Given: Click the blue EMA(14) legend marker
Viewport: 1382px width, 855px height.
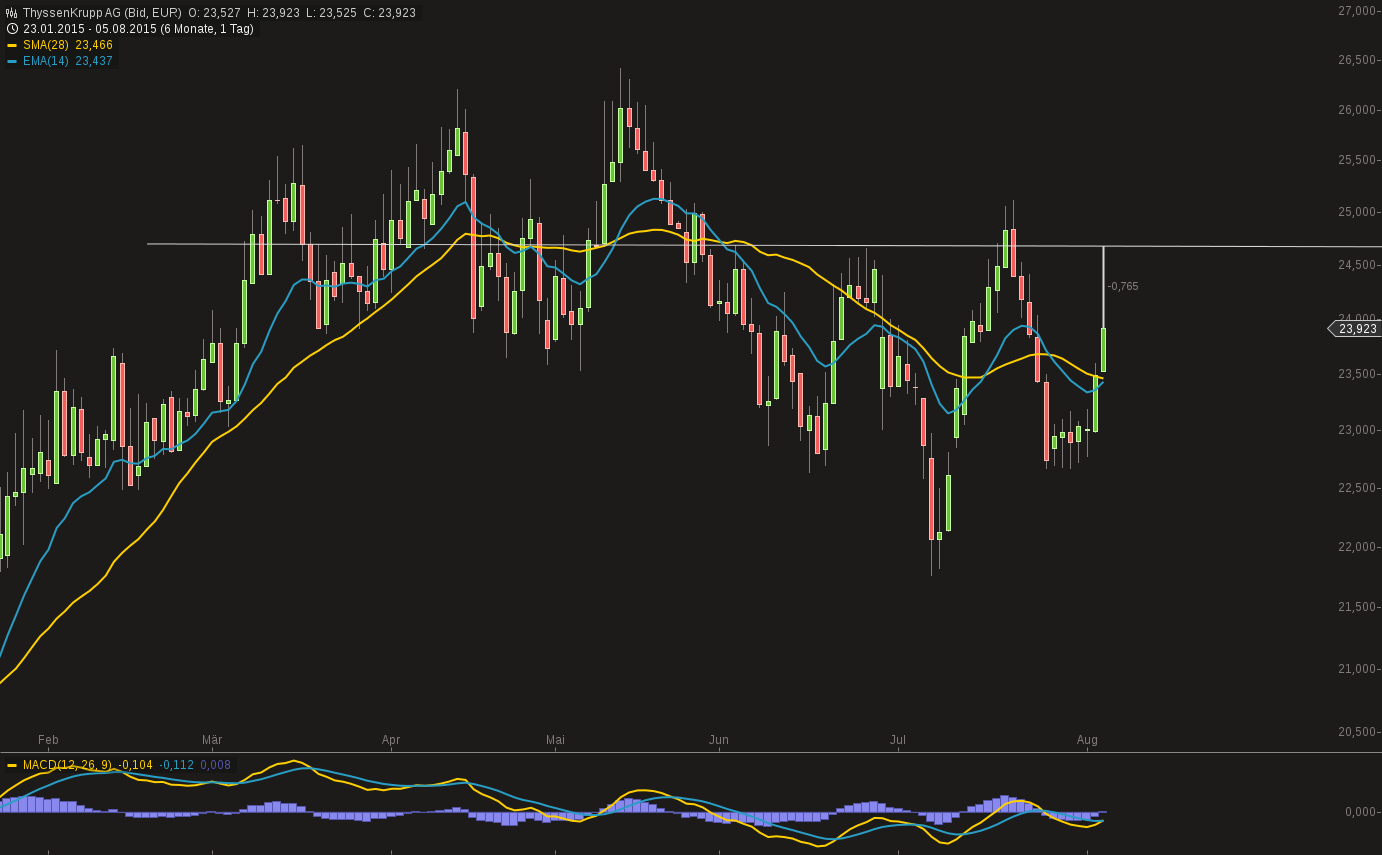Looking at the screenshot, I should point(12,61).
